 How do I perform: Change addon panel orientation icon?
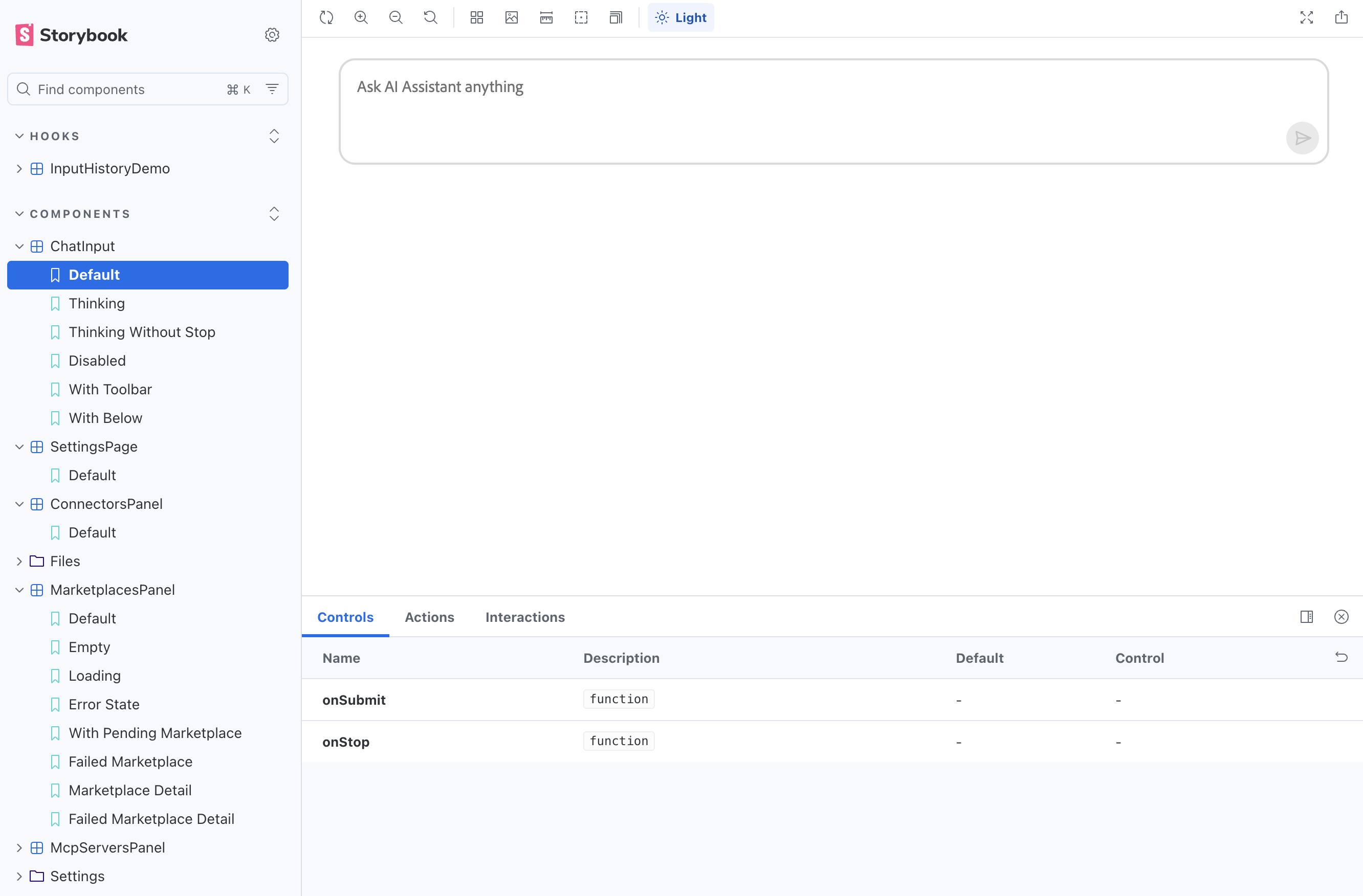[x=1307, y=617]
